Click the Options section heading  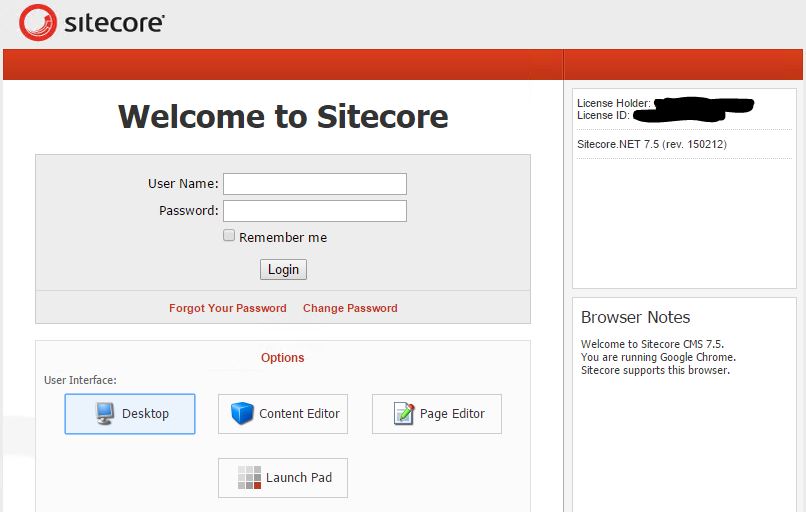282,358
